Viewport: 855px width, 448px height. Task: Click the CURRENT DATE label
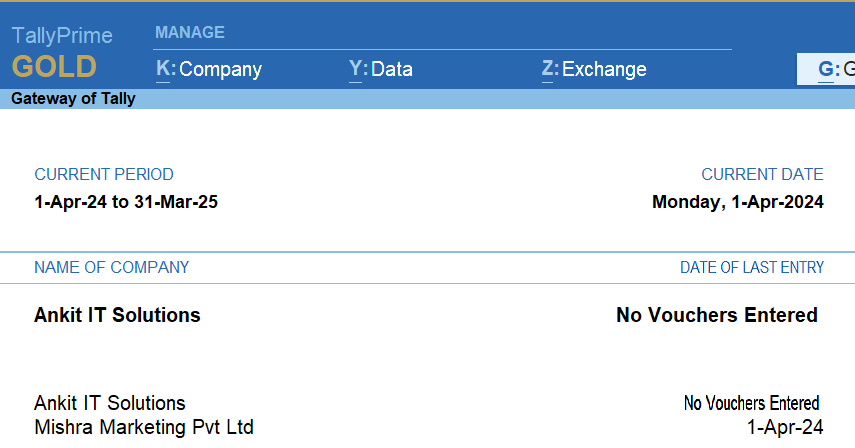(x=762, y=174)
